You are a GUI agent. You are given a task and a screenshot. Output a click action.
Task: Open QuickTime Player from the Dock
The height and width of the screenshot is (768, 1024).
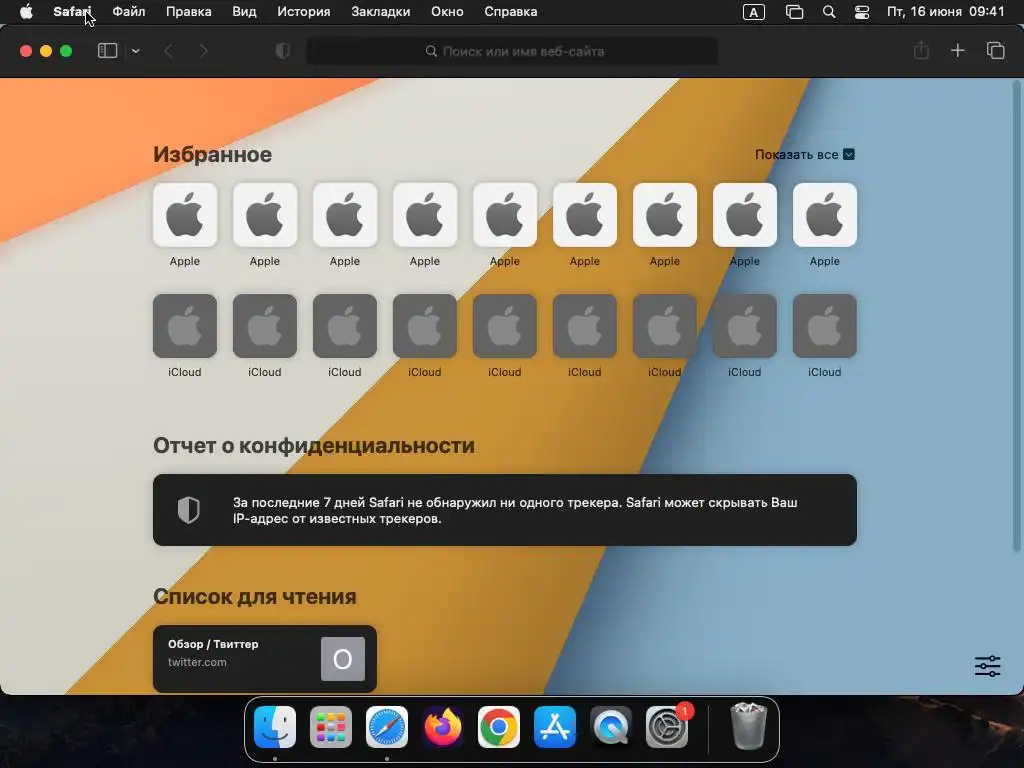point(611,727)
